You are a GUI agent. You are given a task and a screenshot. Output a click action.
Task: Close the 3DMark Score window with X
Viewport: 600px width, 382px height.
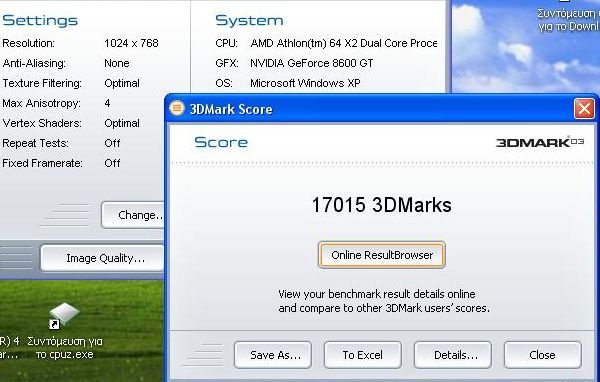584,109
